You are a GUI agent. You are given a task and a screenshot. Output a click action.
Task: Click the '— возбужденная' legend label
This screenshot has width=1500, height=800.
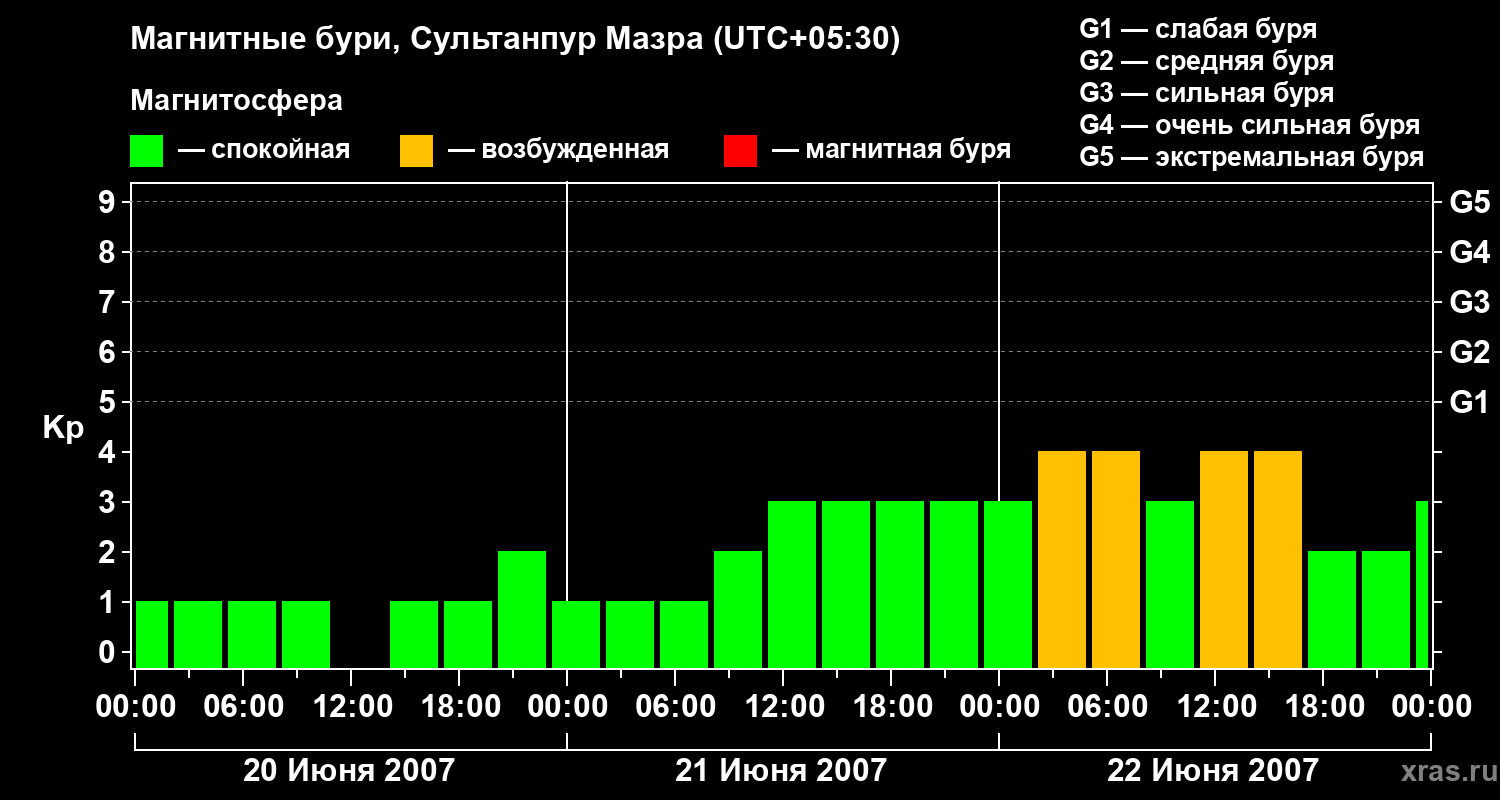point(558,151)
